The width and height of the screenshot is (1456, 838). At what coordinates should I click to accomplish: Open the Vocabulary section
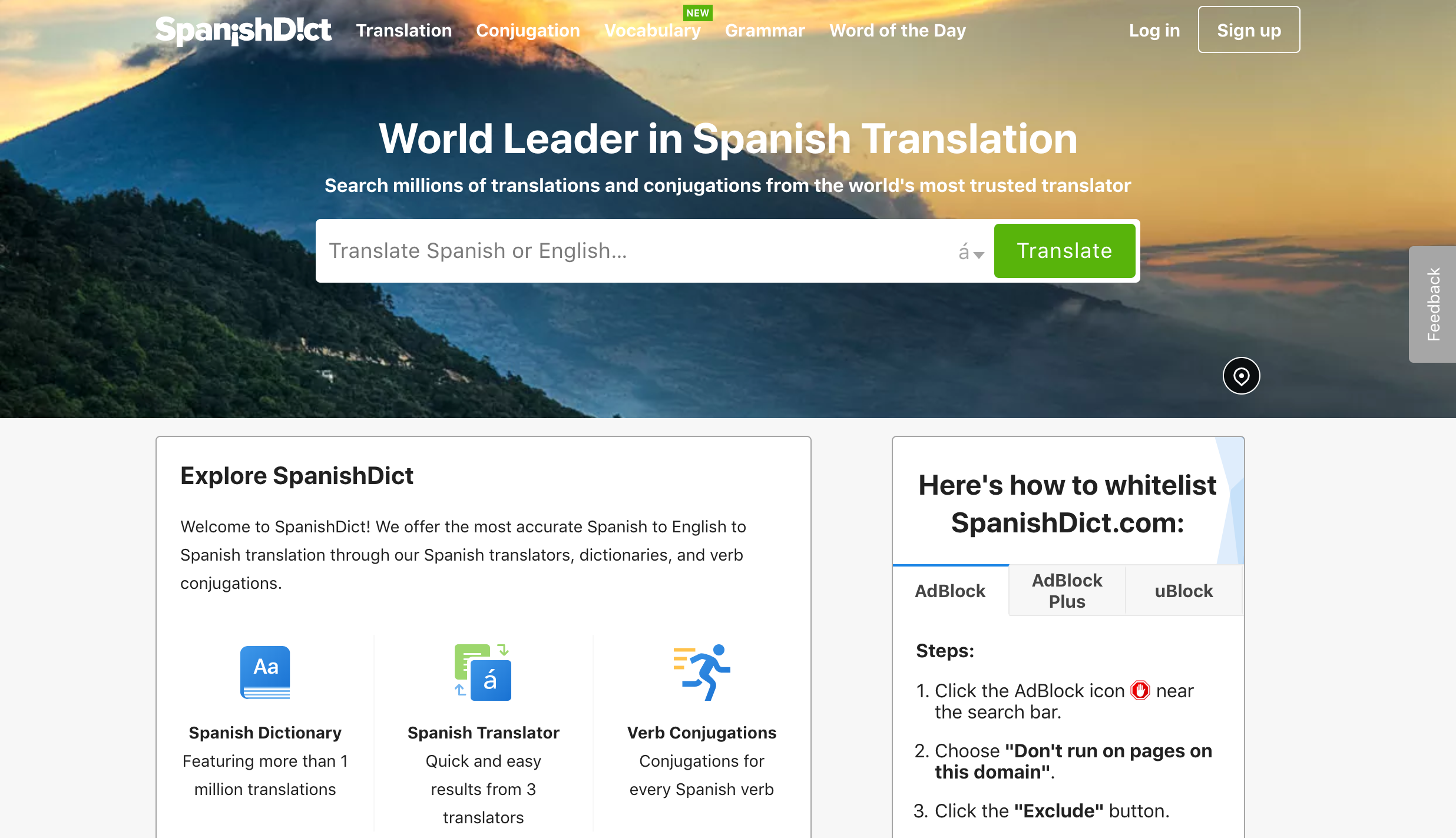point(653,31)
